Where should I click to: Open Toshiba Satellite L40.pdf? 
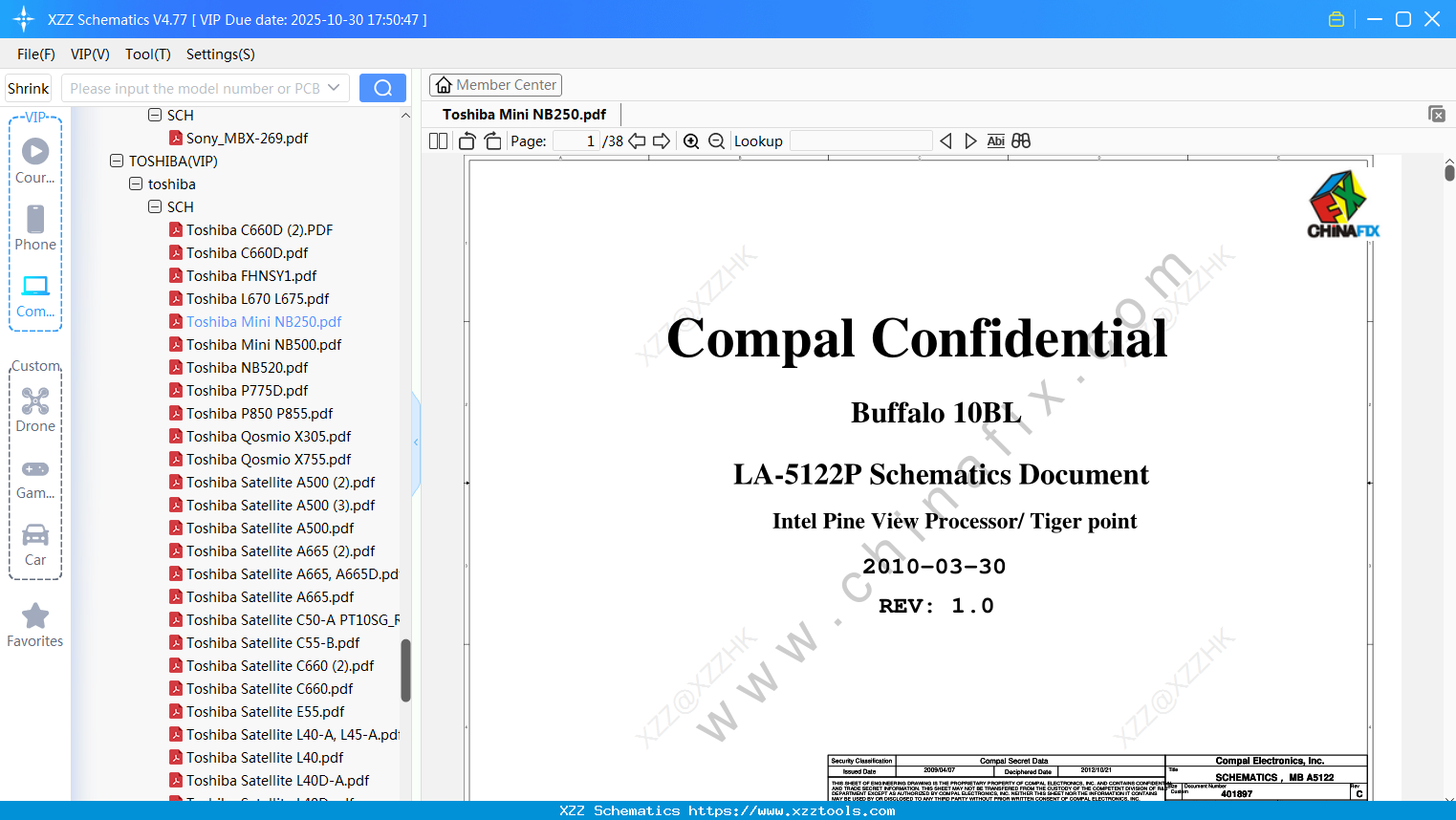(265, 758)
